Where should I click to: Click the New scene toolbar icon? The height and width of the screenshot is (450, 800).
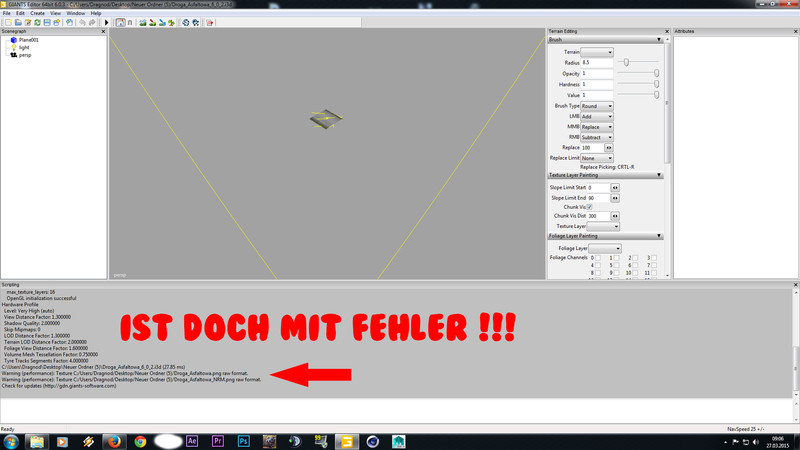click(8, 22)
